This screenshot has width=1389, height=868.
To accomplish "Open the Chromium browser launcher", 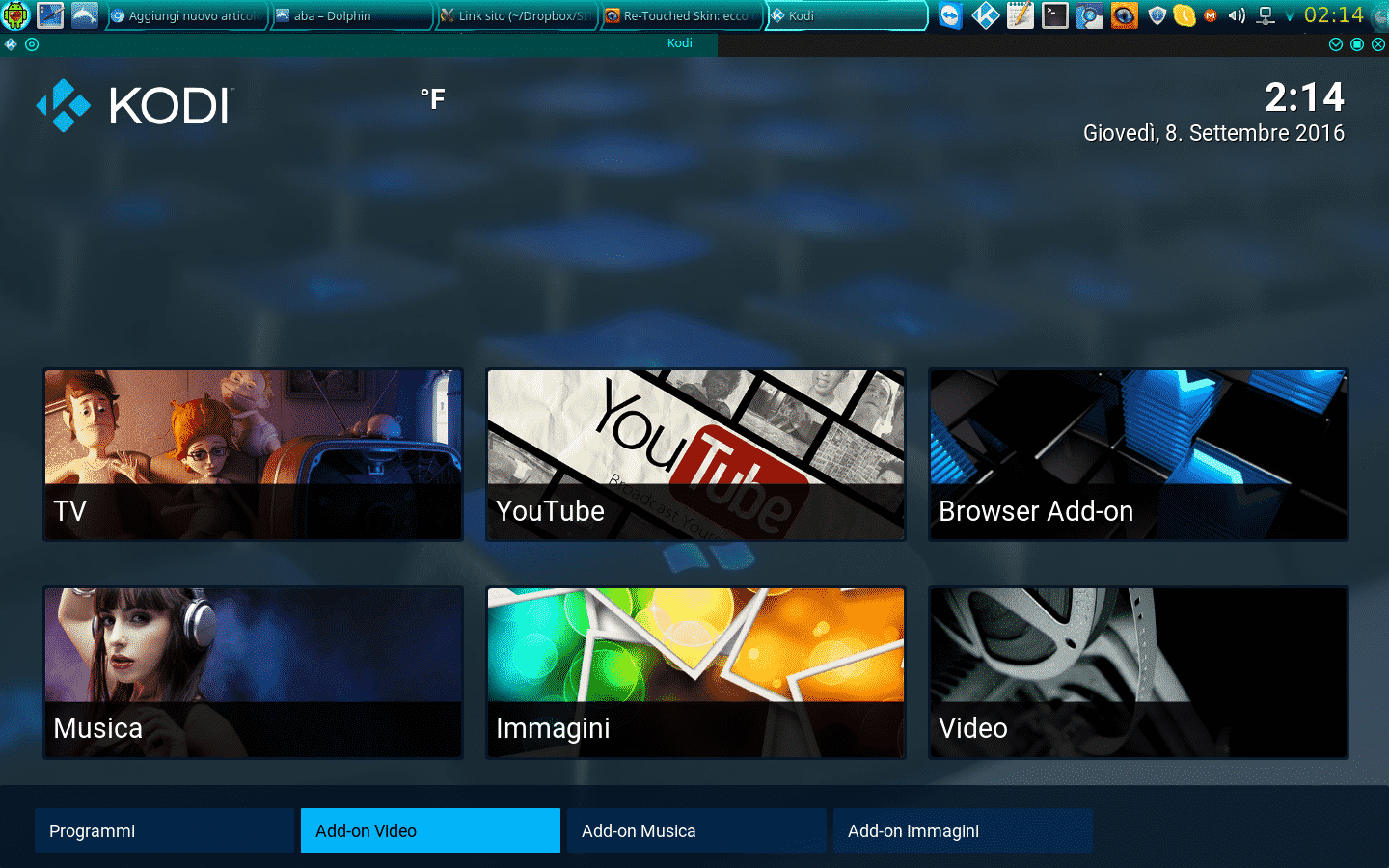I will pos(1089,15).
